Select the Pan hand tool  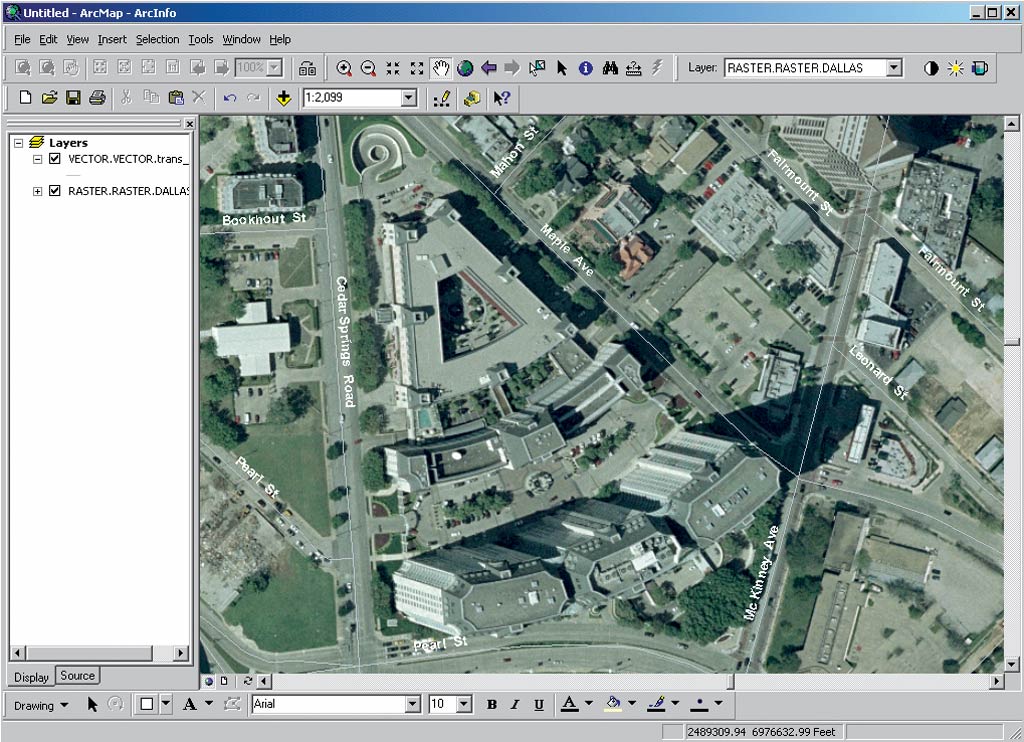pos(441,68)
